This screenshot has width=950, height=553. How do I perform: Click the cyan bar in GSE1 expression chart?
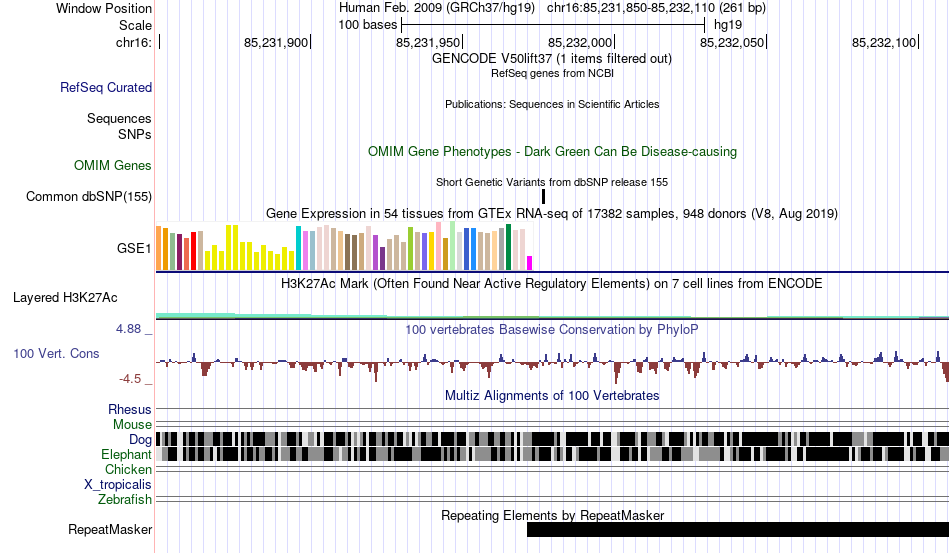click(x=298, y=248)
